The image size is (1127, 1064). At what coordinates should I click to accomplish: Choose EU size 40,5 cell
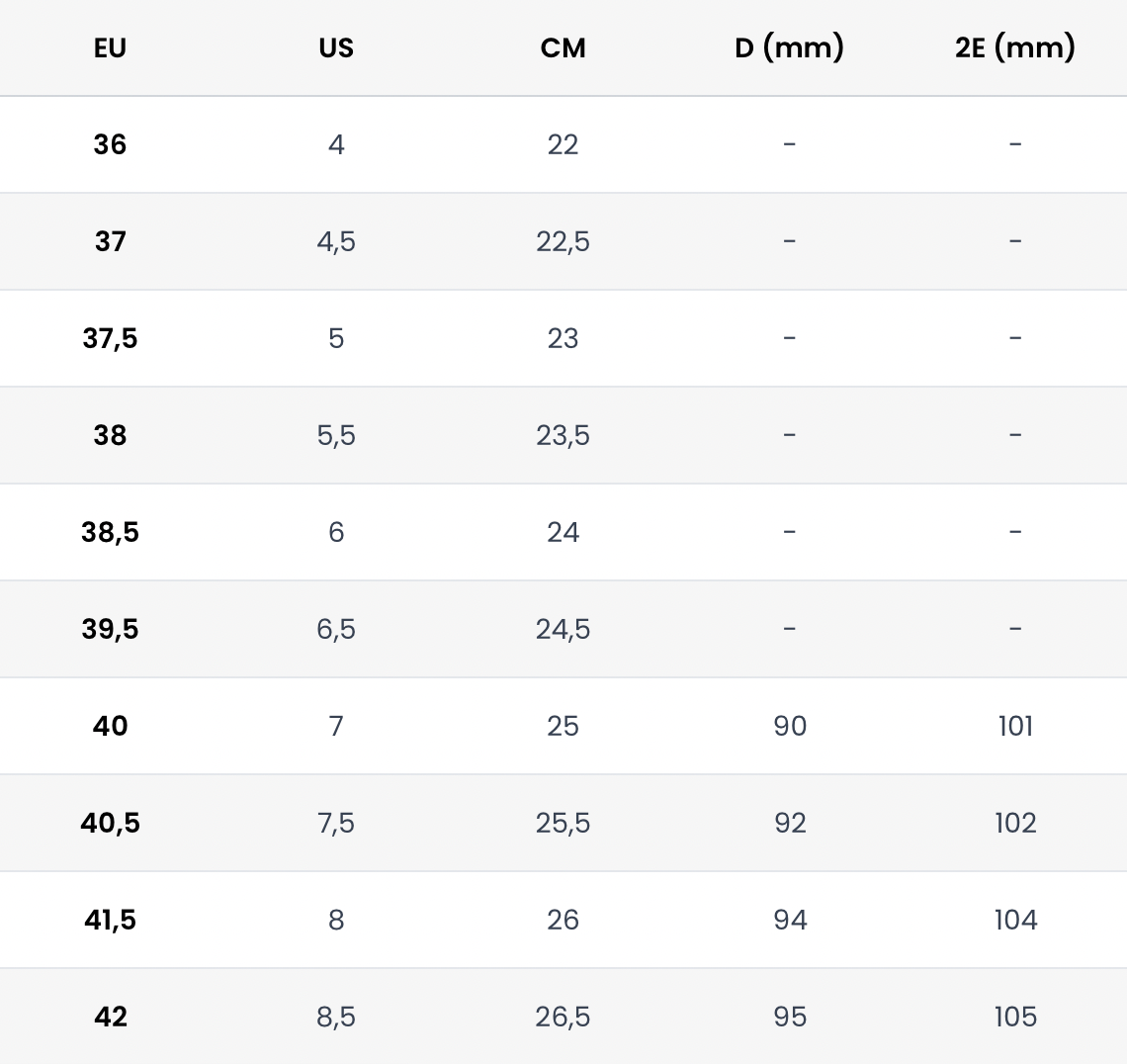[x=110, y=823]
